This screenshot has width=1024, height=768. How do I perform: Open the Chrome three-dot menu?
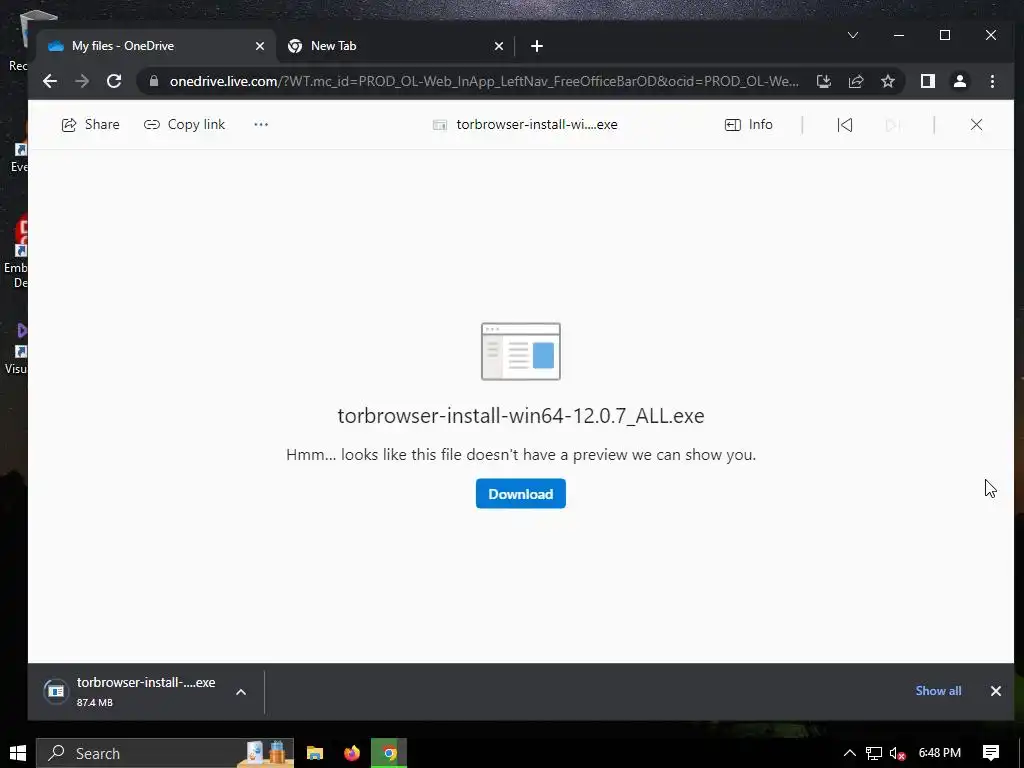coord(993,81)
